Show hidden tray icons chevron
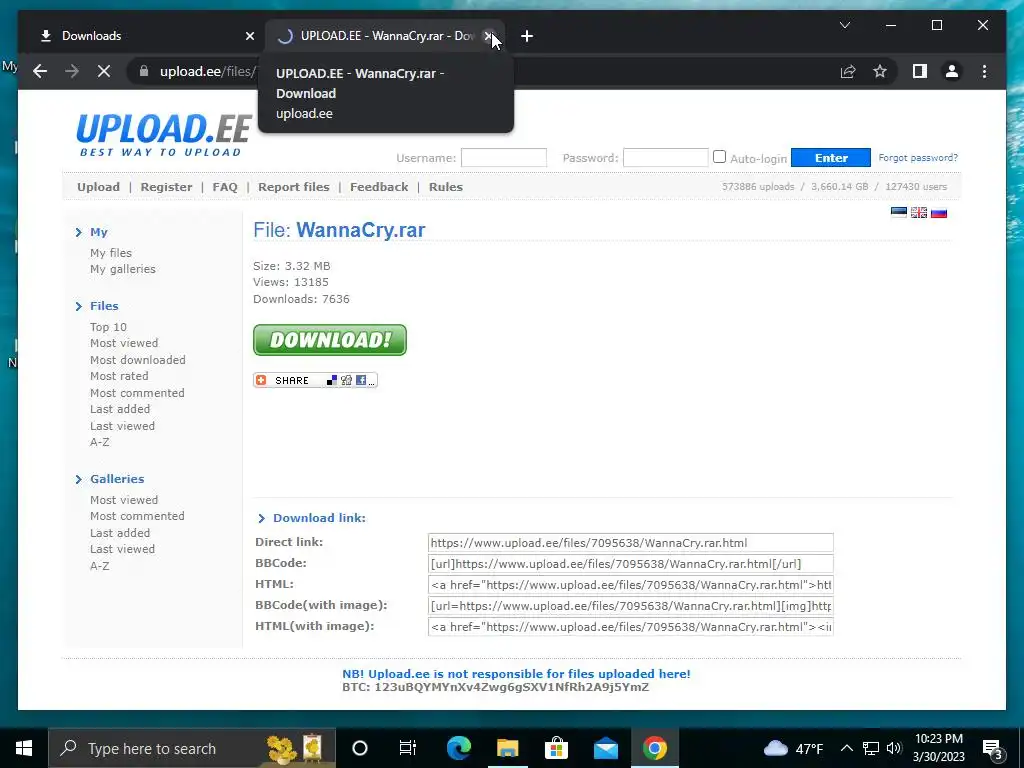Screen dimensions: 1024x768 click(846, 748)
